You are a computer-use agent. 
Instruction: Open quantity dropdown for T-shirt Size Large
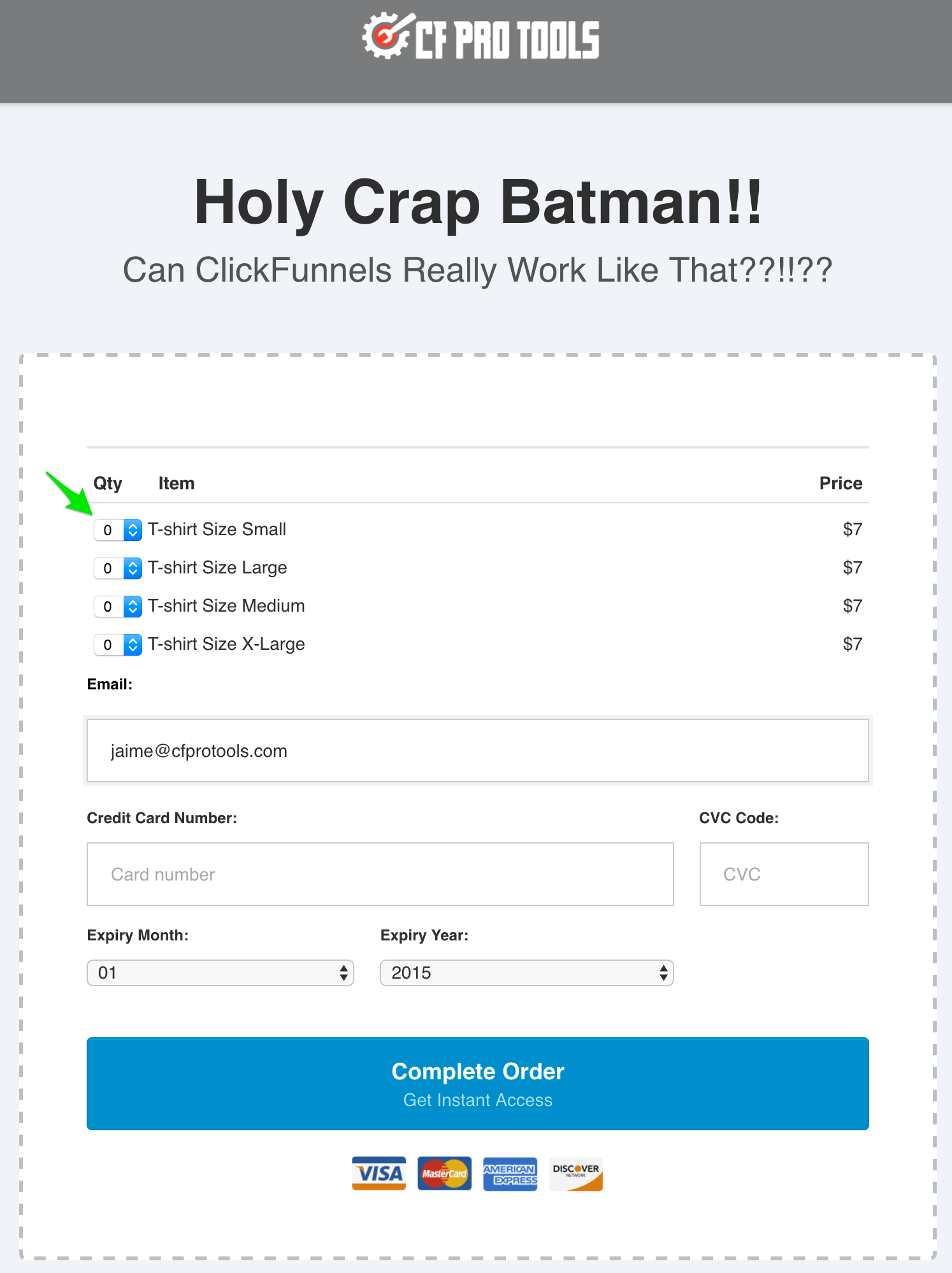118,568
